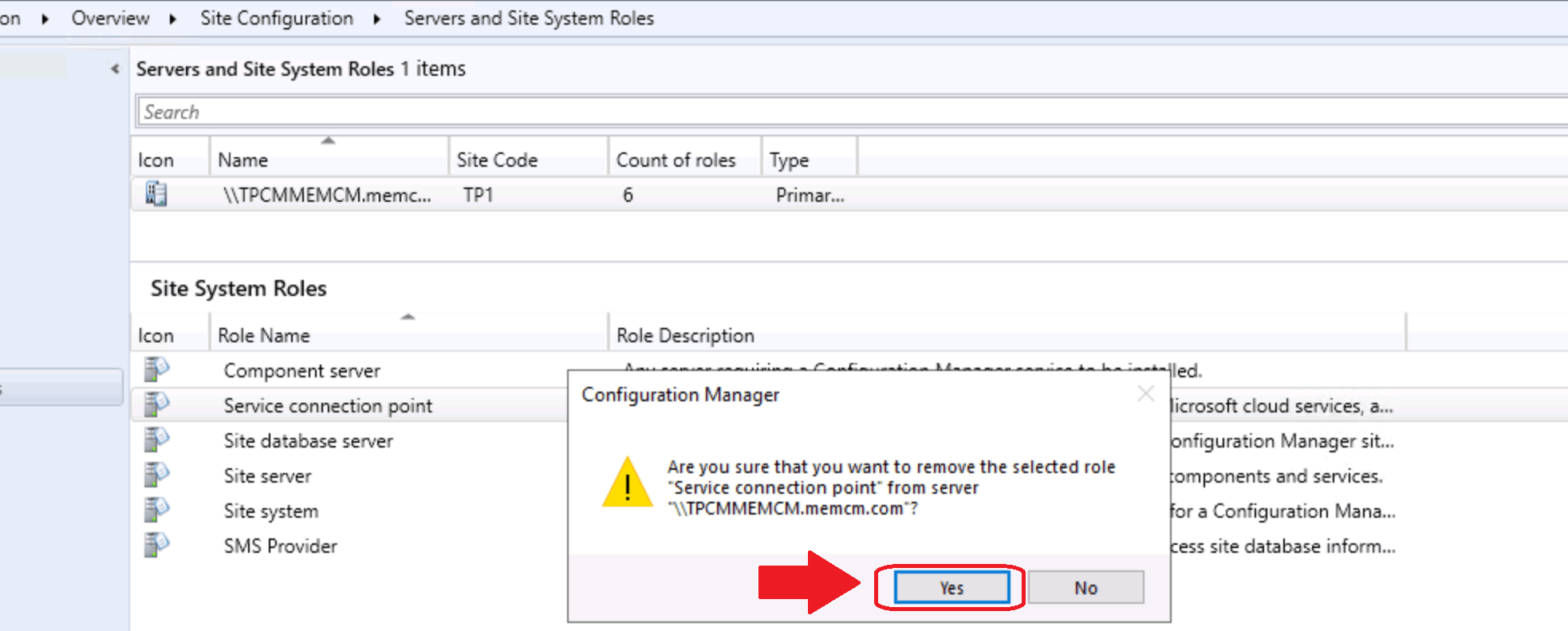Click the Site system role icon

(x=156, y=510)
